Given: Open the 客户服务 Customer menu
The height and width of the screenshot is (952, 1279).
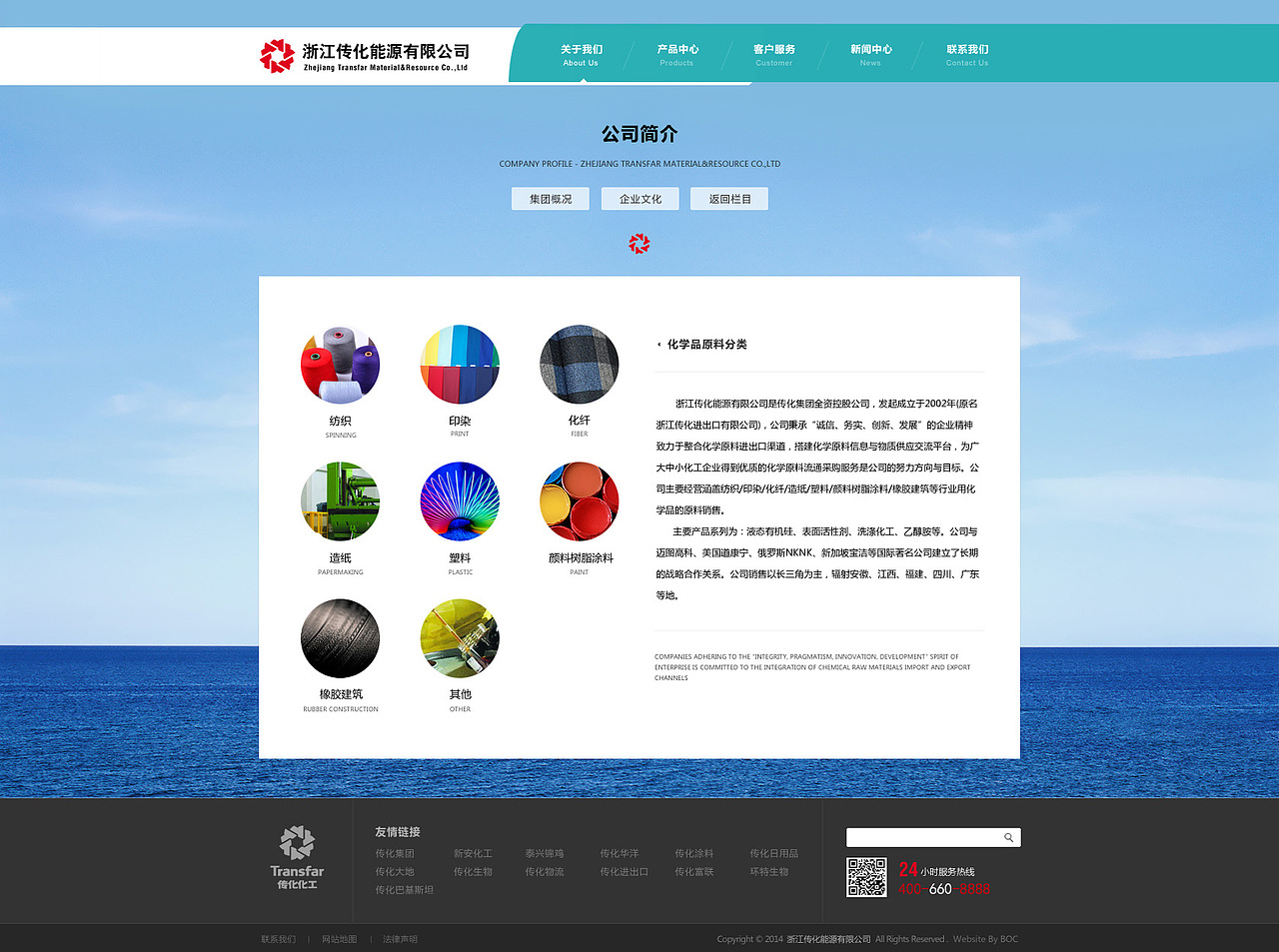Looking at the screenshot, I should (774, 55).
